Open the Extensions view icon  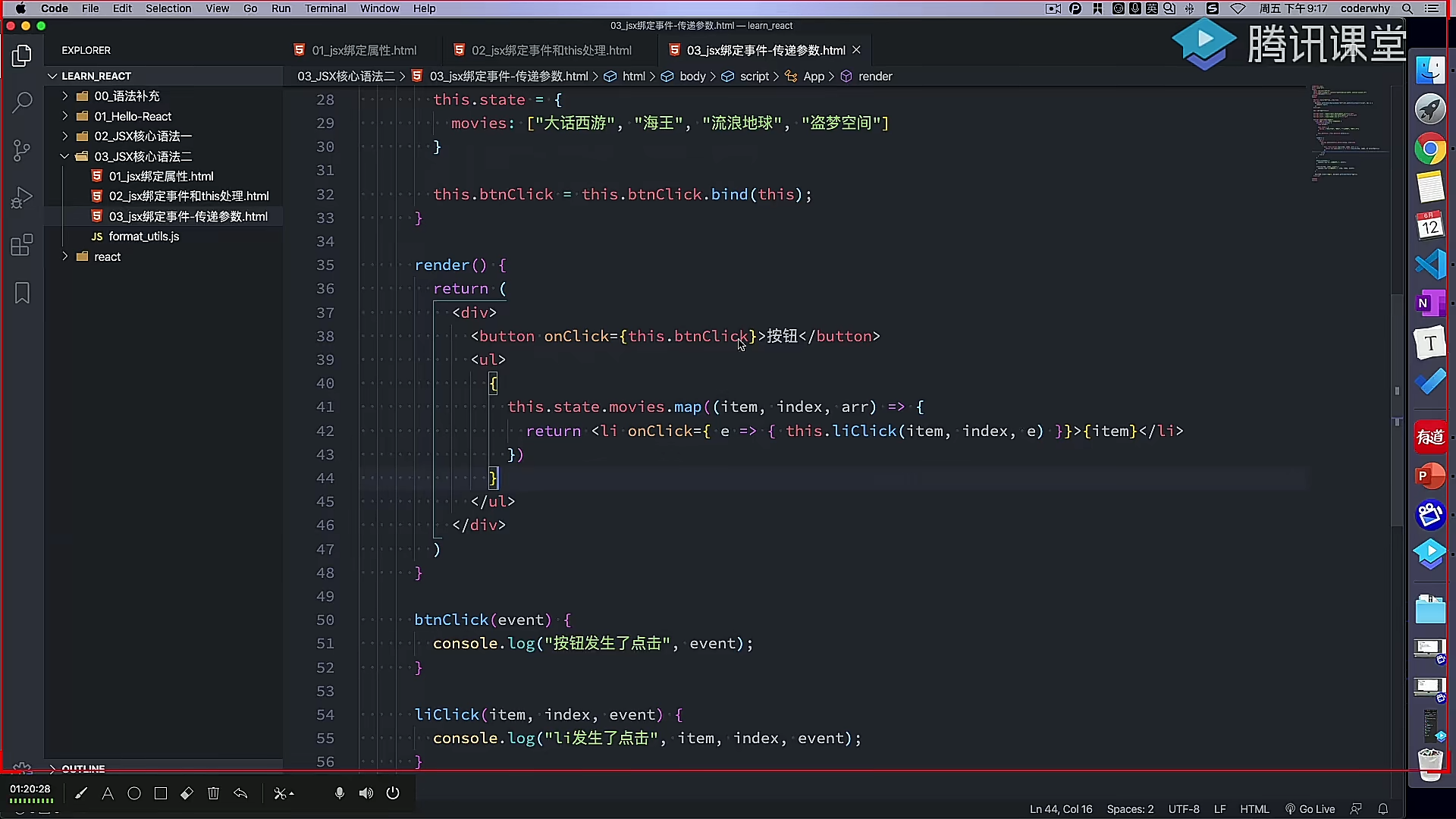tap(22, 245)
